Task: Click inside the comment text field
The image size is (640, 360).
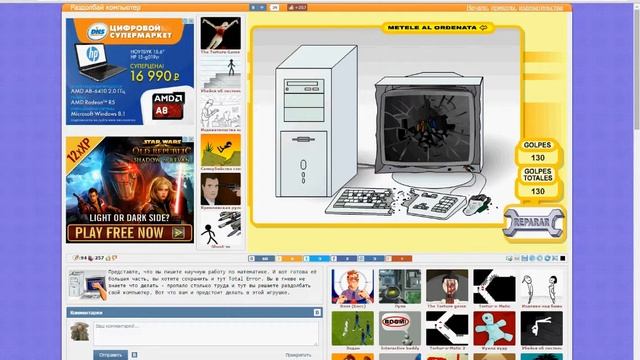Action: [x=206, y=333]
